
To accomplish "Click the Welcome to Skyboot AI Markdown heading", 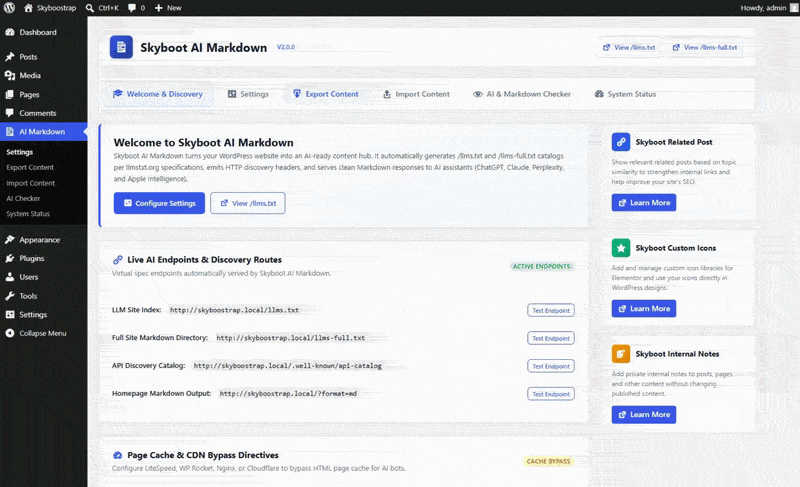I will tap(204, 142).
